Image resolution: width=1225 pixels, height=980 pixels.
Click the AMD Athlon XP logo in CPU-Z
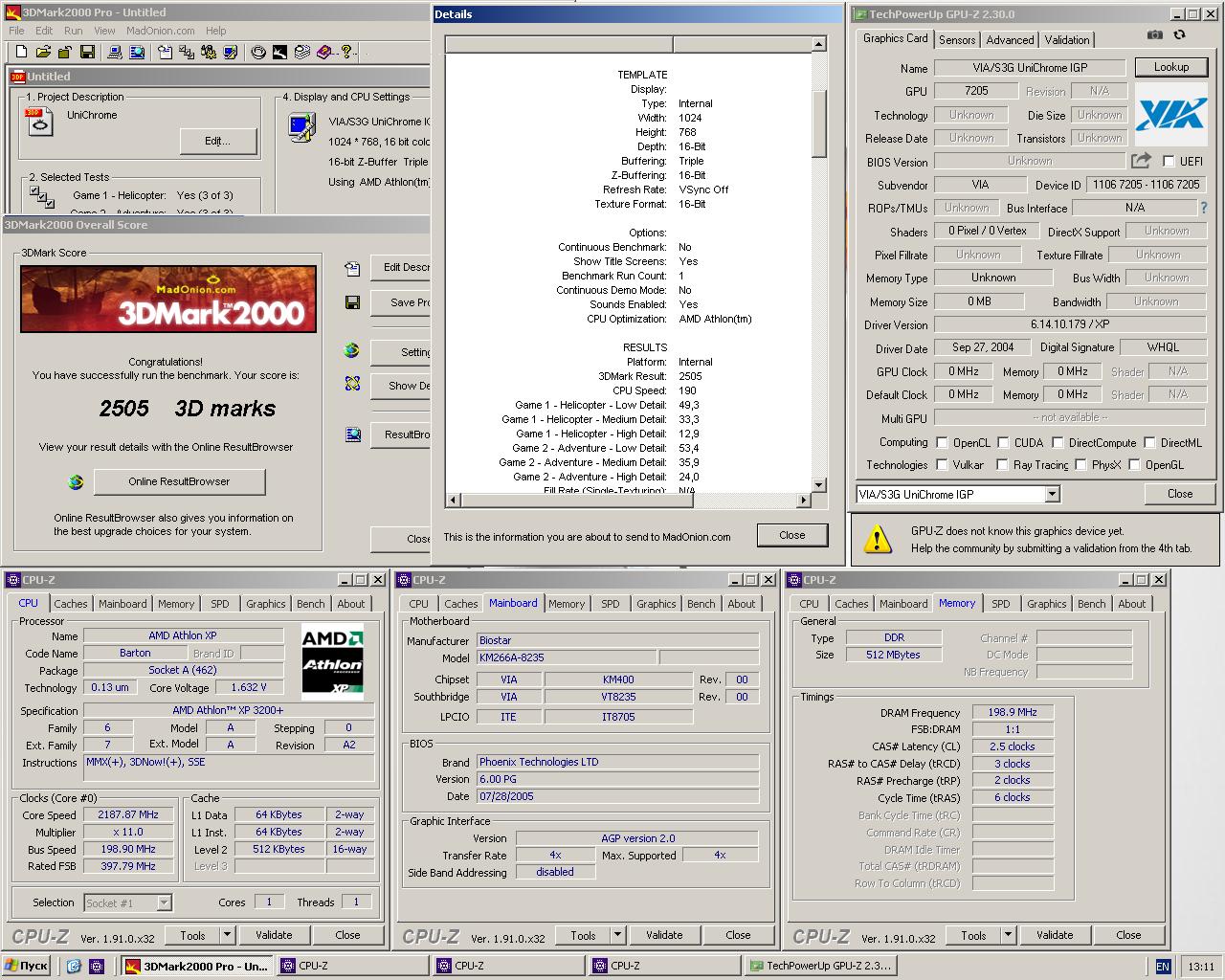coord(332,660)
